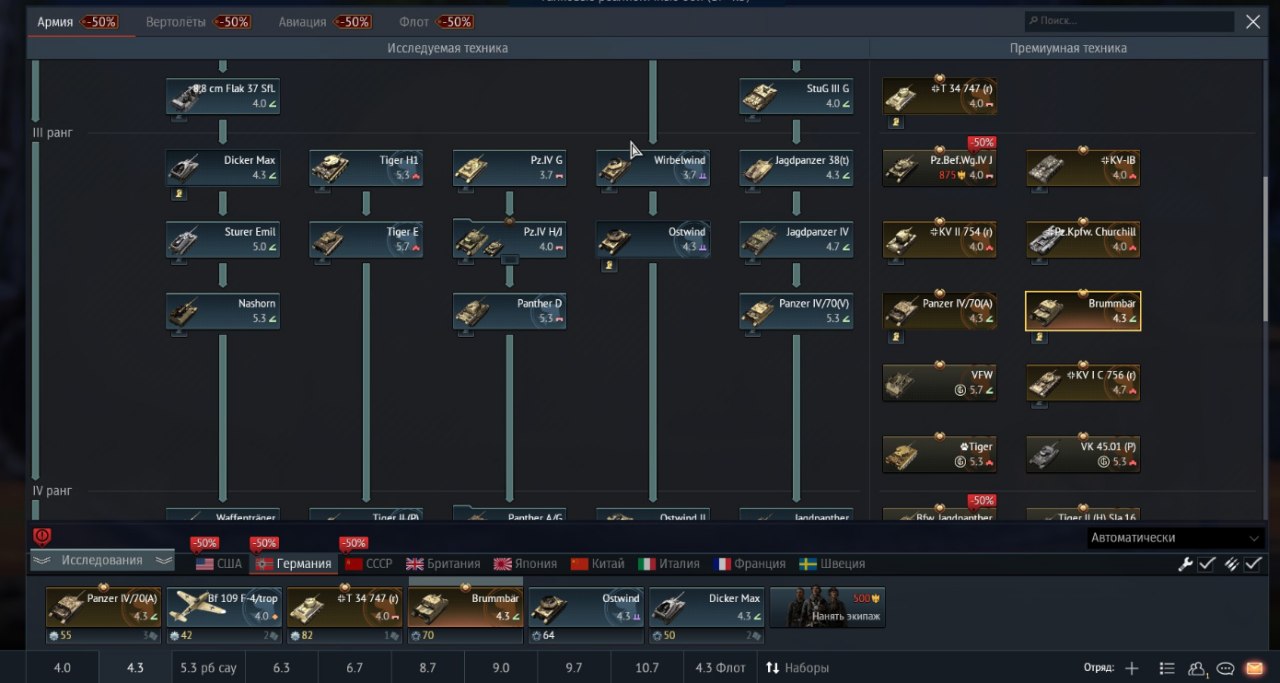Click the red shield emblem icon
Screen dimensions: 1280x683
tap(42, 537)
